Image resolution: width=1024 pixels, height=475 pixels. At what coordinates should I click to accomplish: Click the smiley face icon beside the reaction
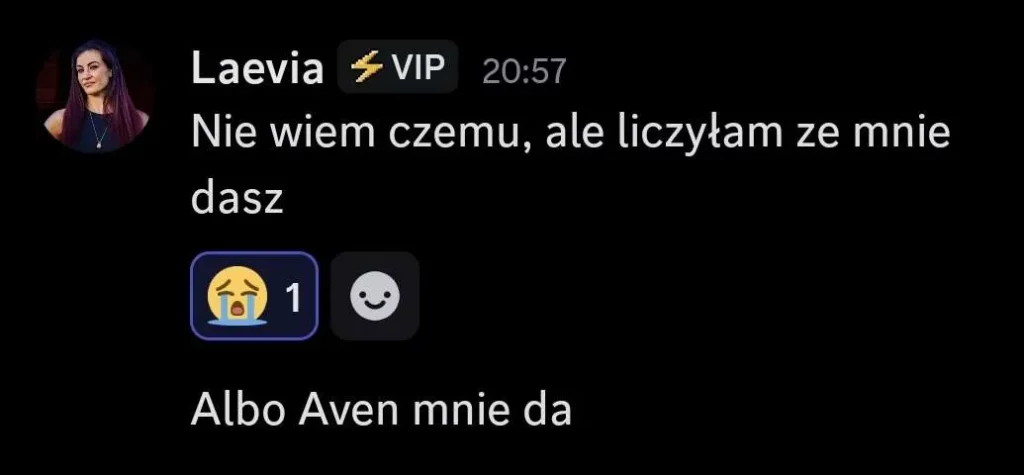375,297
